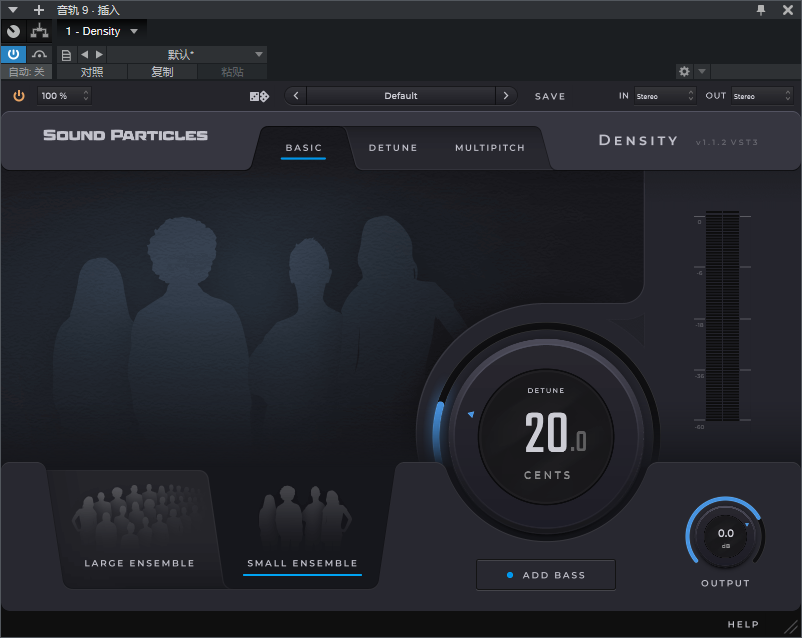Screen dimensions: 802x638
Task: Switch to the BASIC tab
Action: point(303,148)
